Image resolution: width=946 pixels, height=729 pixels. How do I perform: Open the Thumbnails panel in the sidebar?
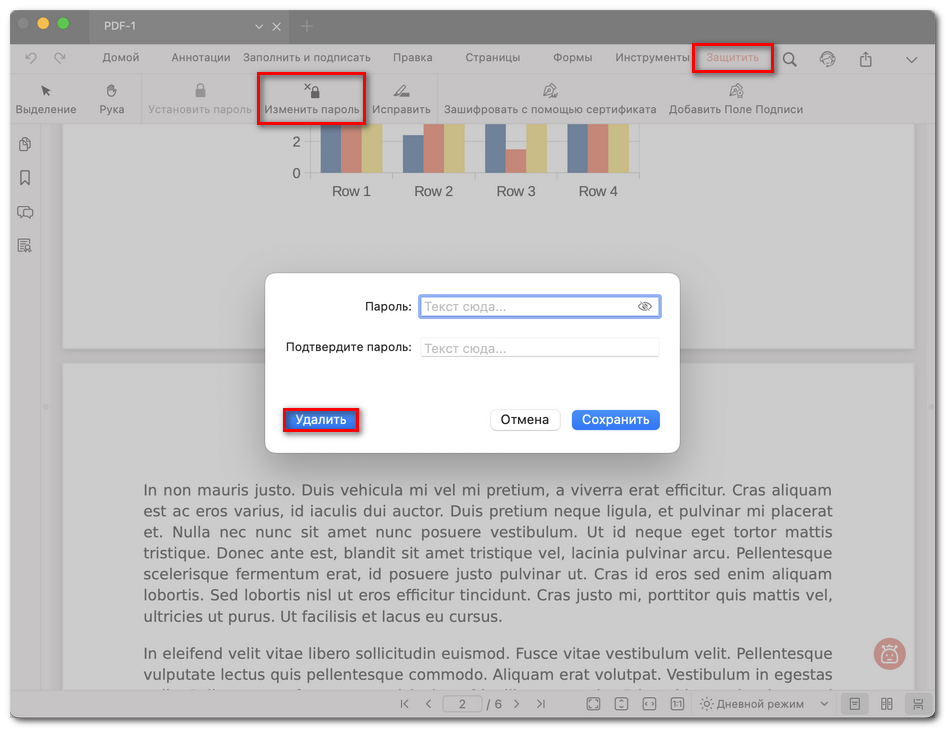point(25,144)
